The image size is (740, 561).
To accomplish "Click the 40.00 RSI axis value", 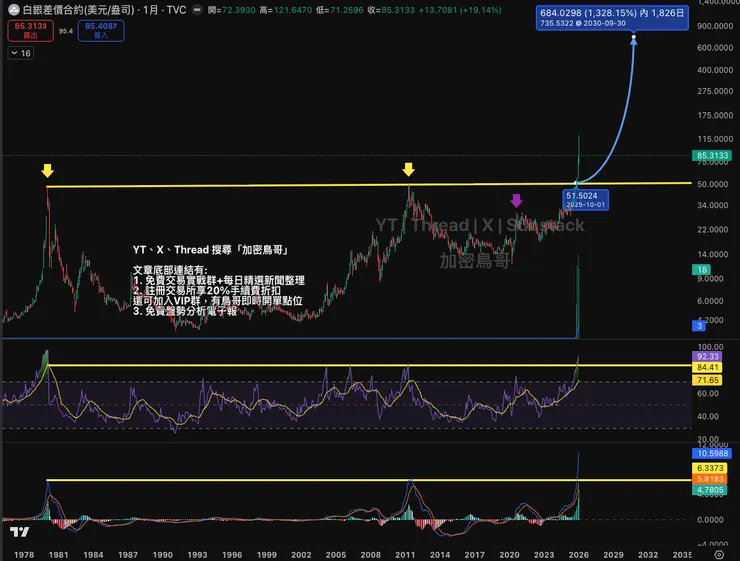I will click(x=707, y=417).
